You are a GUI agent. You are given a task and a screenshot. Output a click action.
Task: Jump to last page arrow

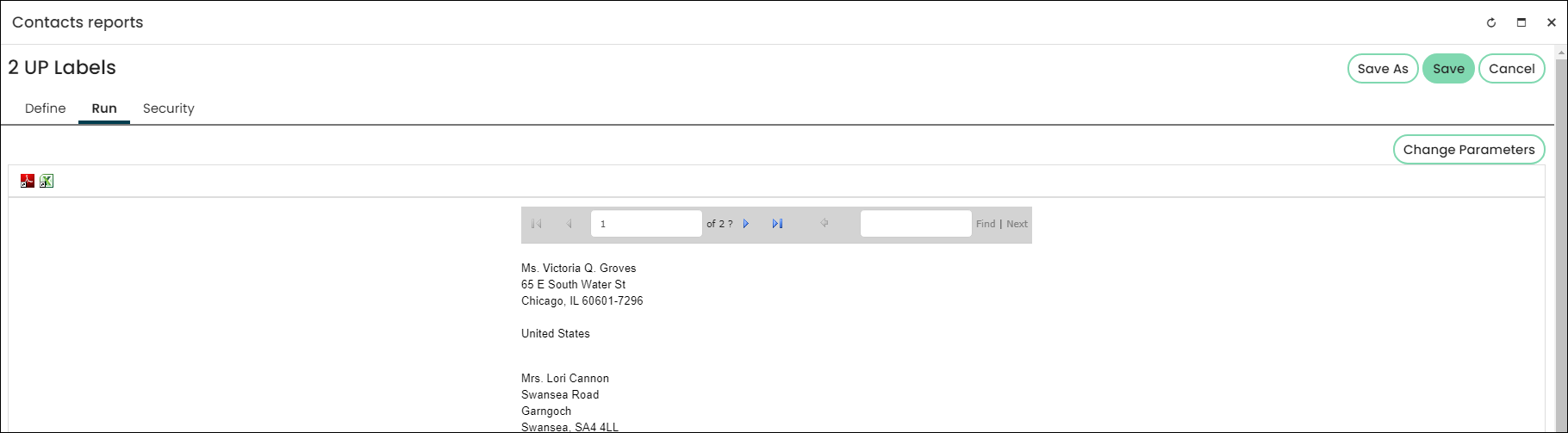click(777, 224)
